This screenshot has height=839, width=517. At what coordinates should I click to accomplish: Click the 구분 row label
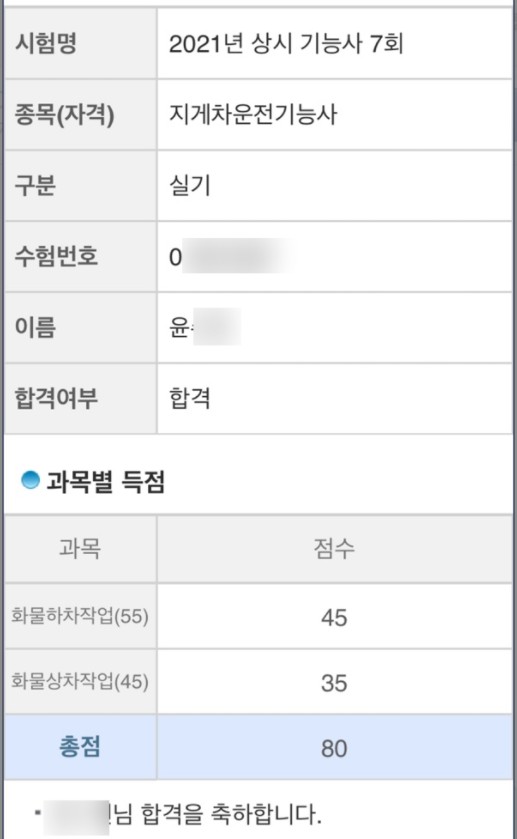pos(81,185)
